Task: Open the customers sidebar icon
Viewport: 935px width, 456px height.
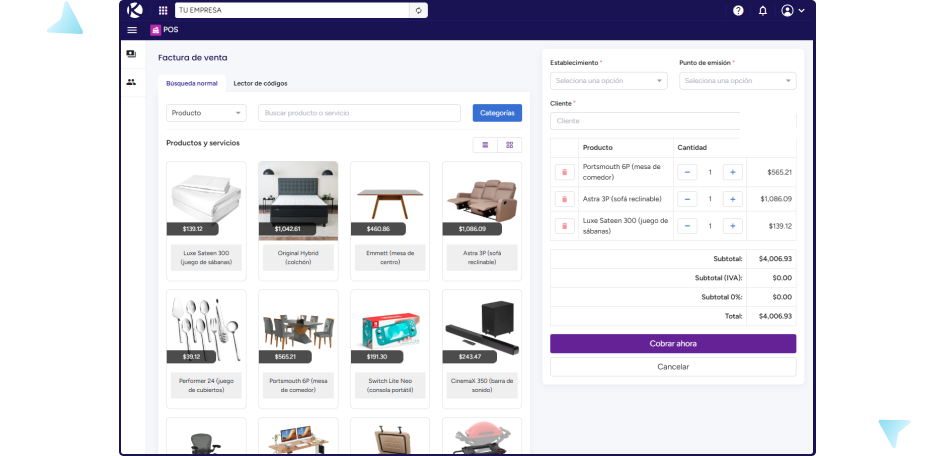Action: point(131,82)
